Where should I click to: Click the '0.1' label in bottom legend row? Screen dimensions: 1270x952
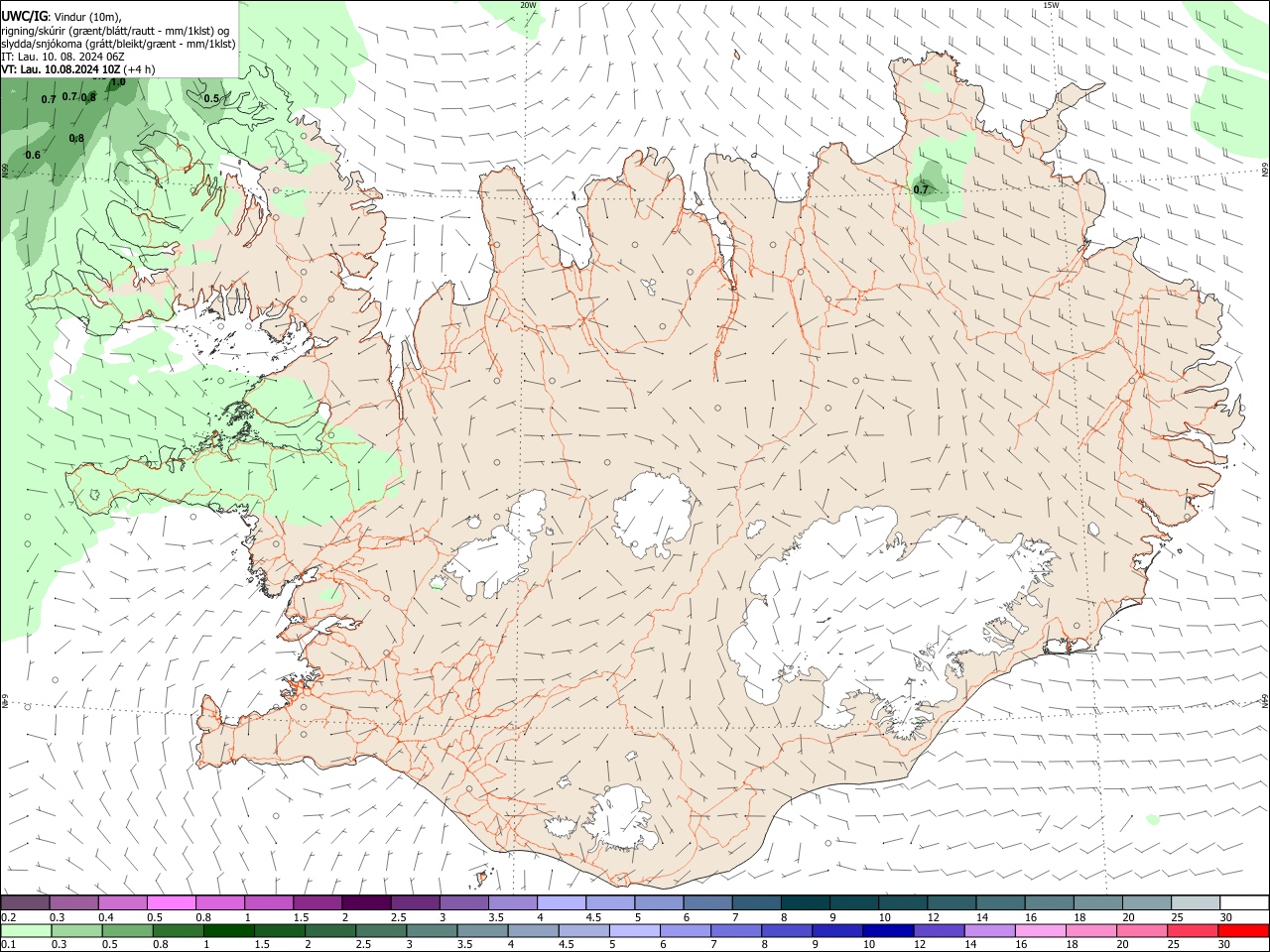pyautogui.click(x=8, y=945)
